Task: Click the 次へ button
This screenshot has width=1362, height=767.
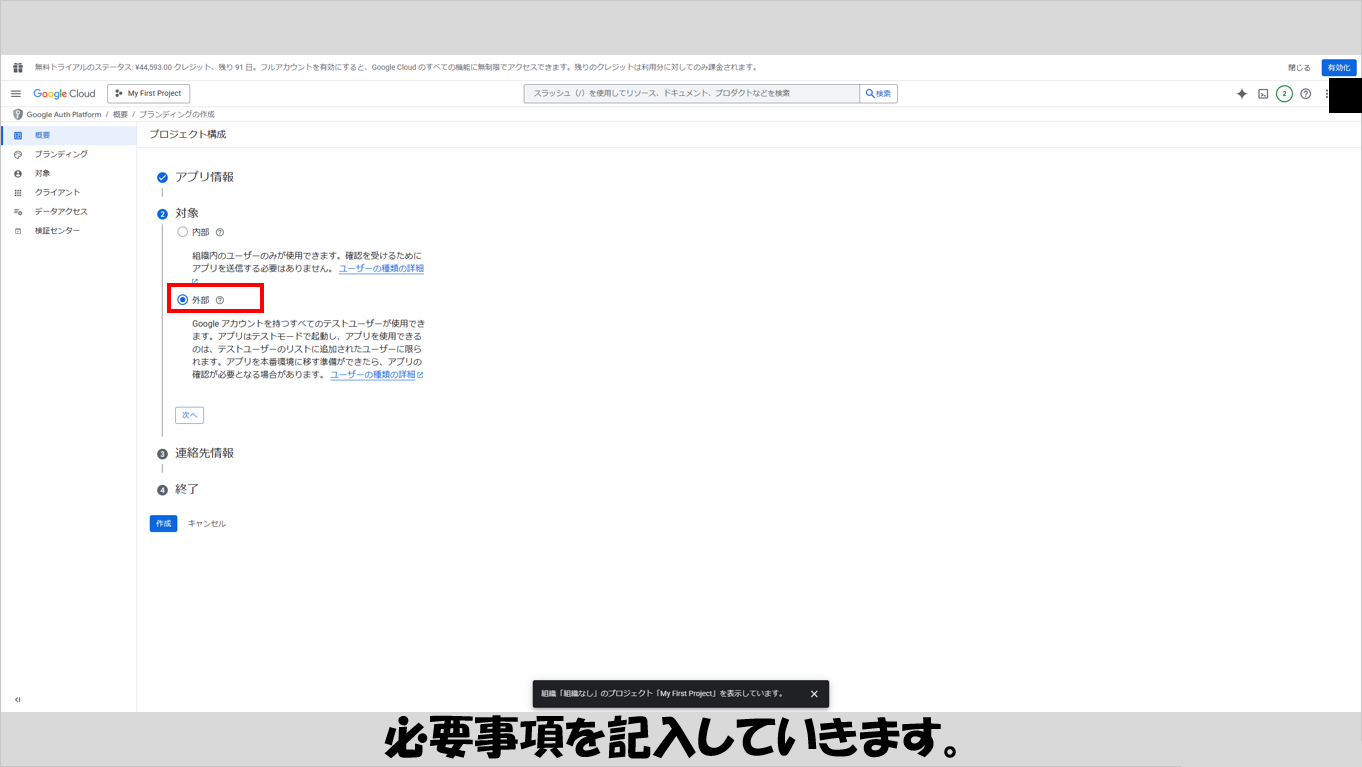Action: click(x=189, y=415)
